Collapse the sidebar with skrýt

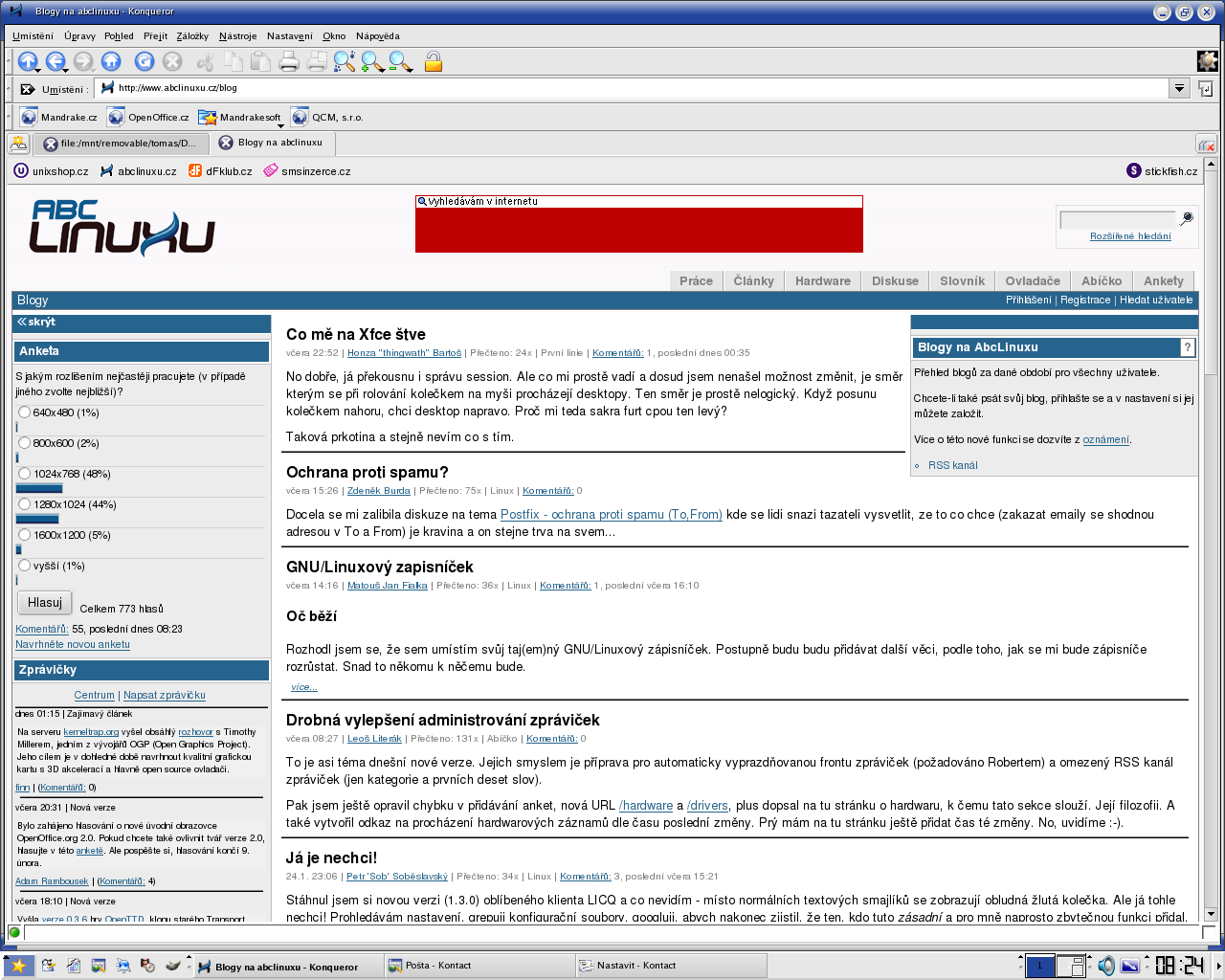tap(36, 323)
